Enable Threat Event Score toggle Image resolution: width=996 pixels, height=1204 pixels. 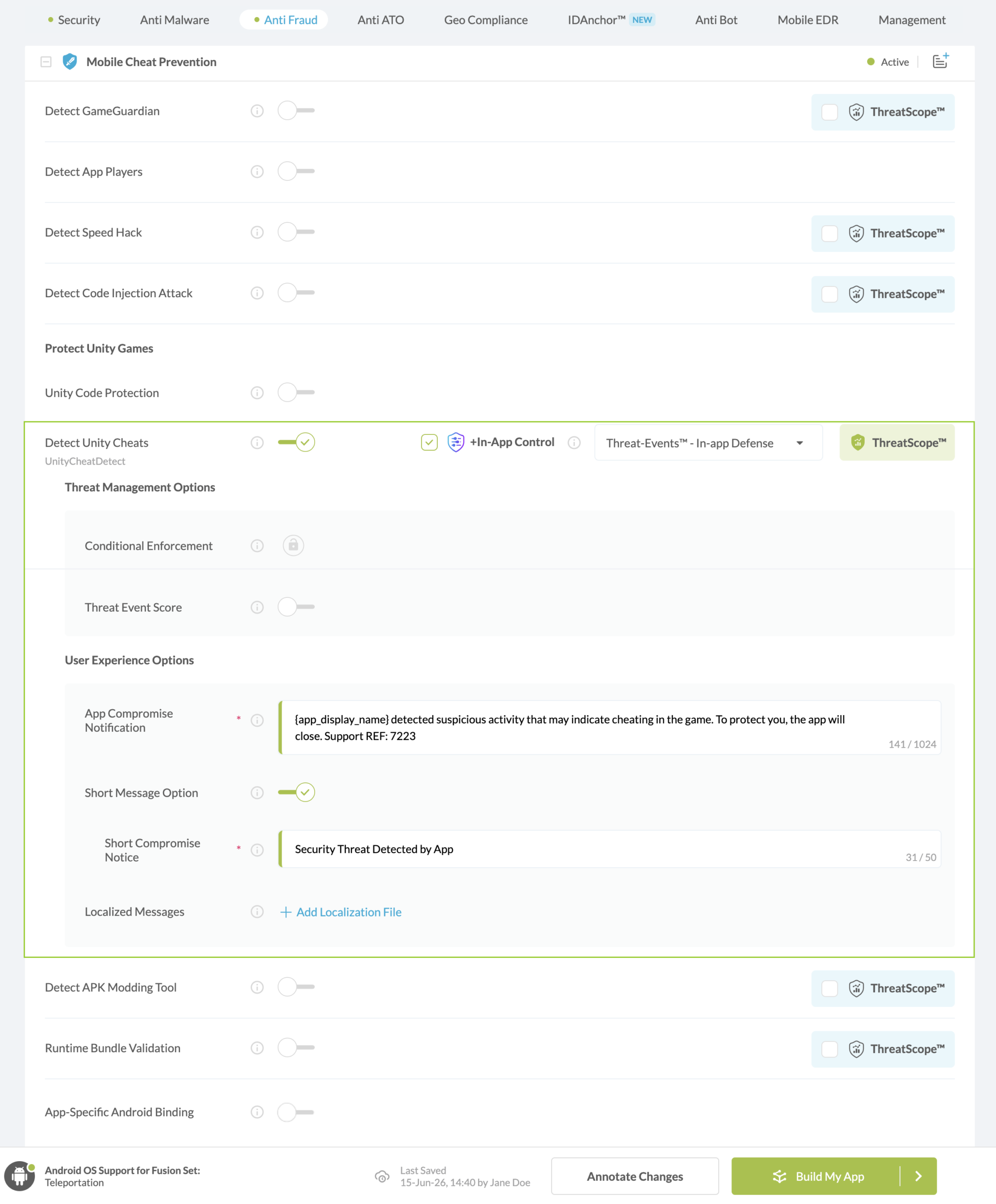[296, 607]
